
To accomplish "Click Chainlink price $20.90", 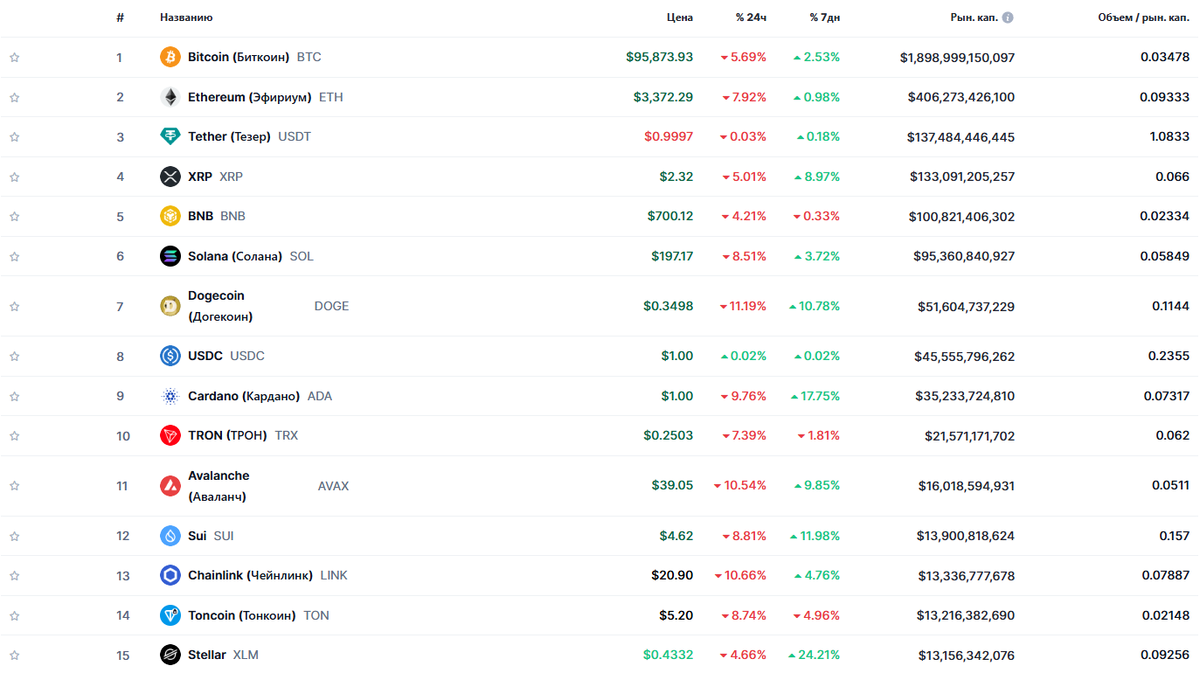I will 672,575.
